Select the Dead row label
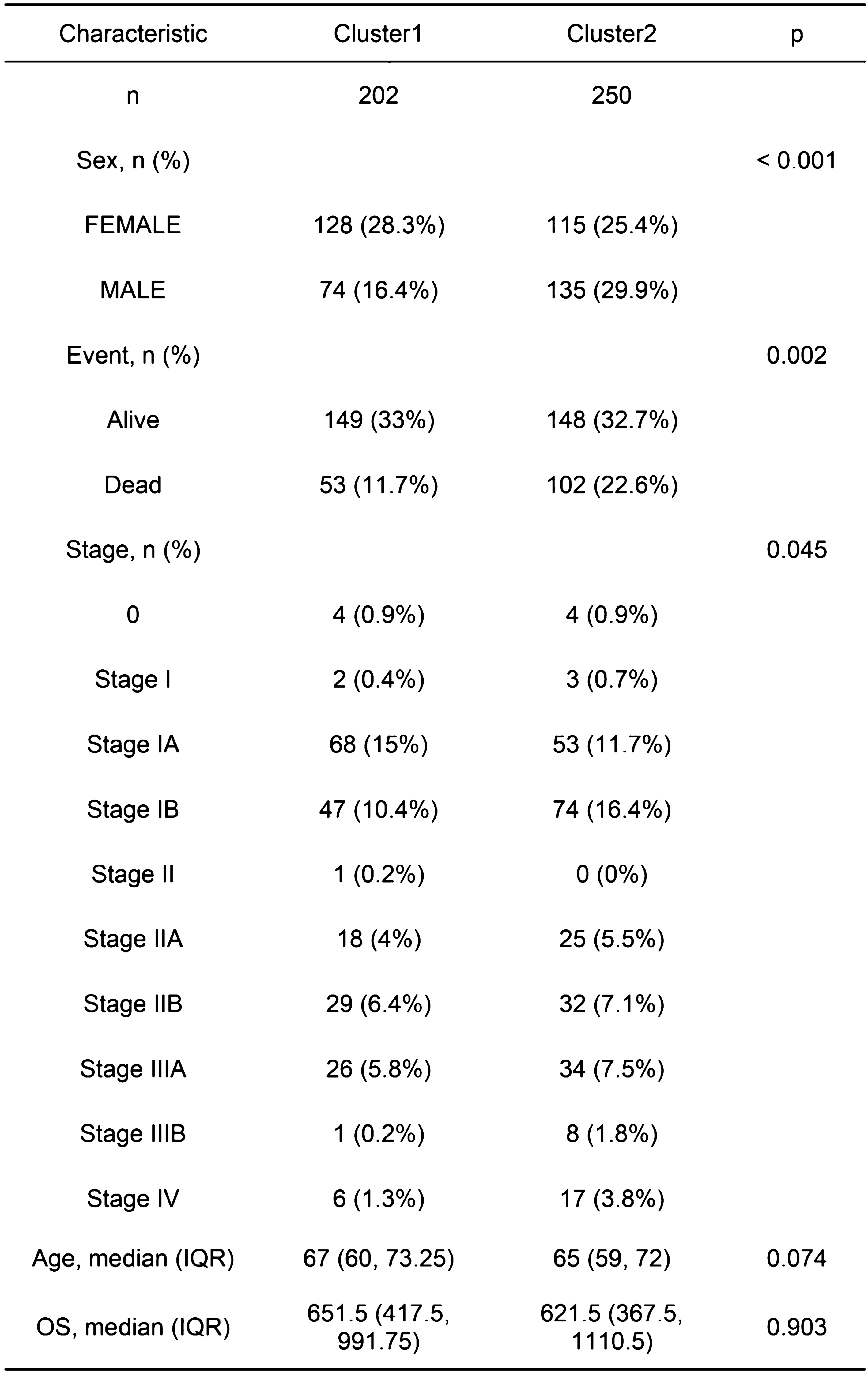Image resolution: width=868 pixels, height=1375 pixels. coord(133,485)
